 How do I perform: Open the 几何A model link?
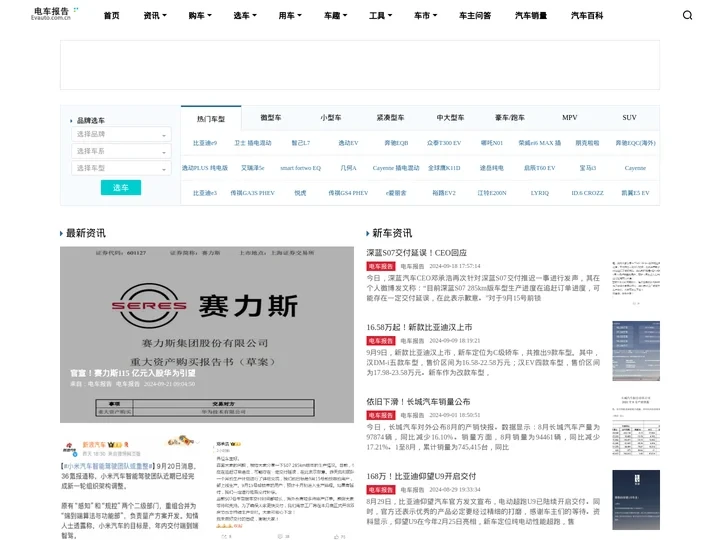pyautogui.click(x=348, y=168)
